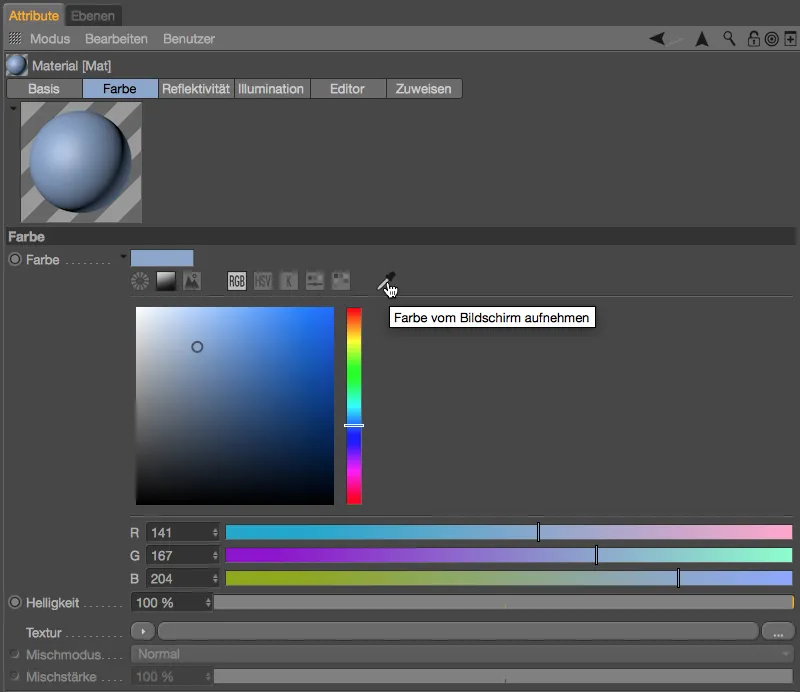Click the long Textur name bar
This screenshot has width=800, height=692.
coord(458,632)
